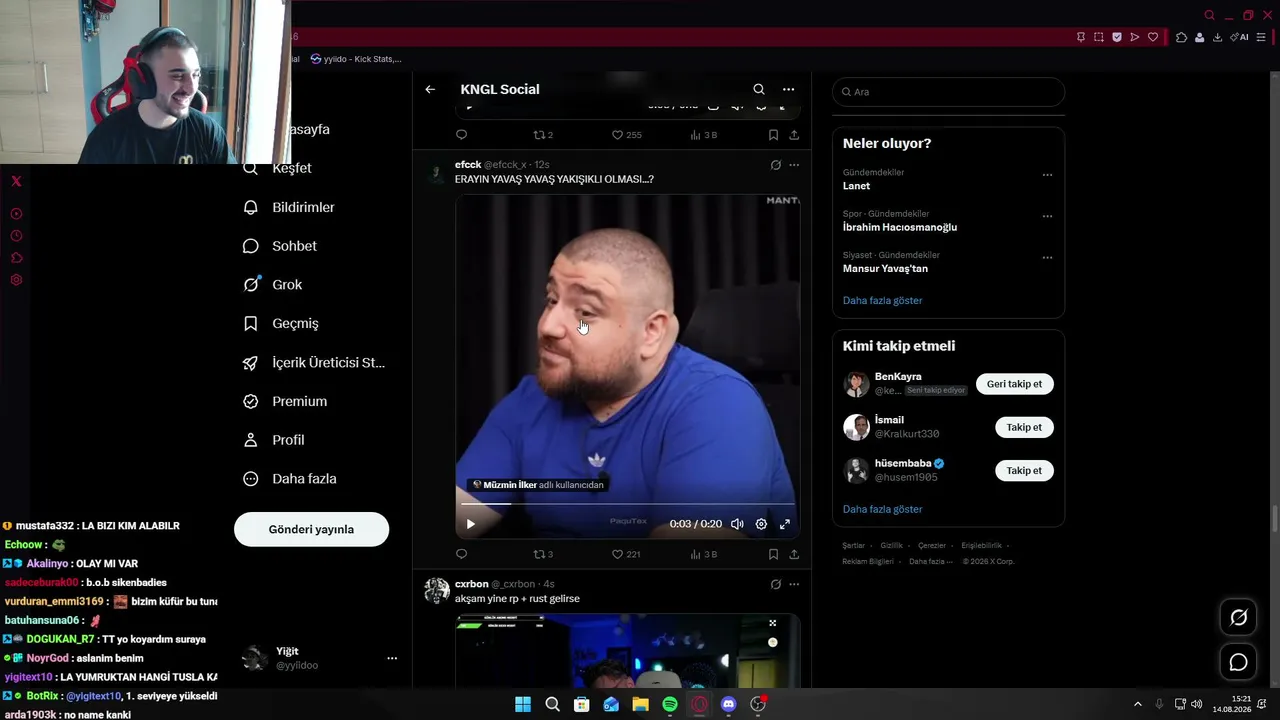Screen dimensions: 1280x720
Task: Go back using the arrow beside KNGL Social
Action: pos(430,89)
